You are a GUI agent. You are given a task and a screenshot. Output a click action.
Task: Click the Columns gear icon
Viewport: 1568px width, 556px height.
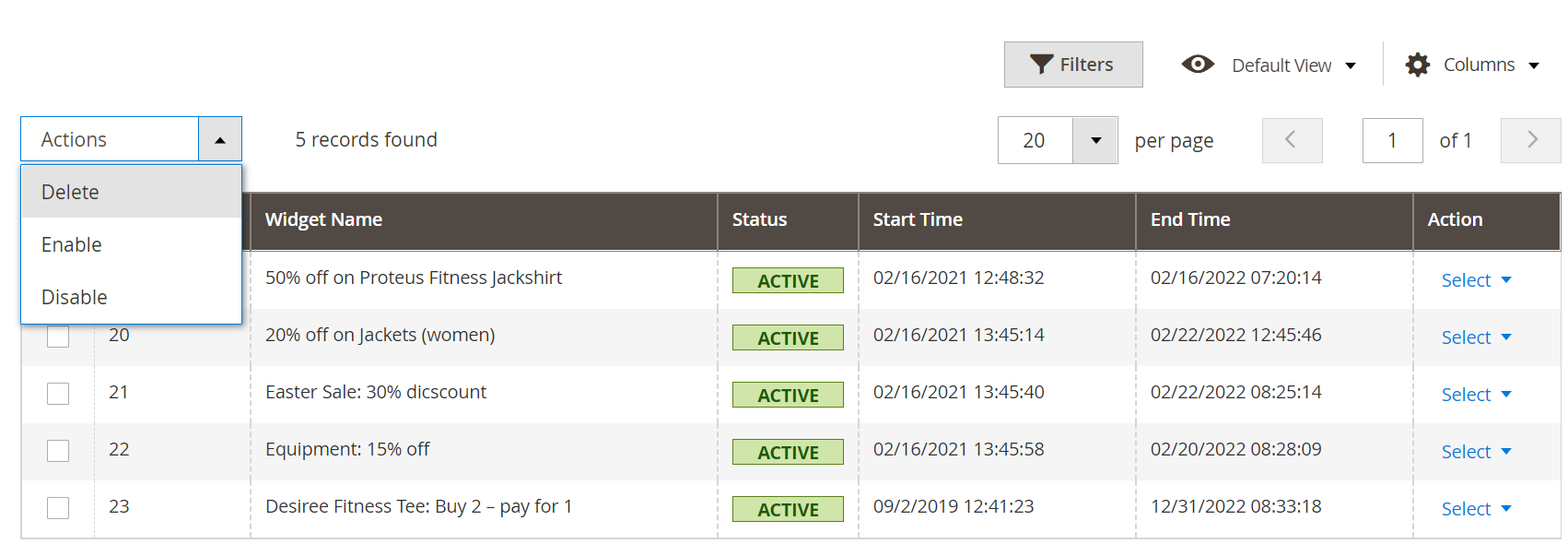[1417, 65]
